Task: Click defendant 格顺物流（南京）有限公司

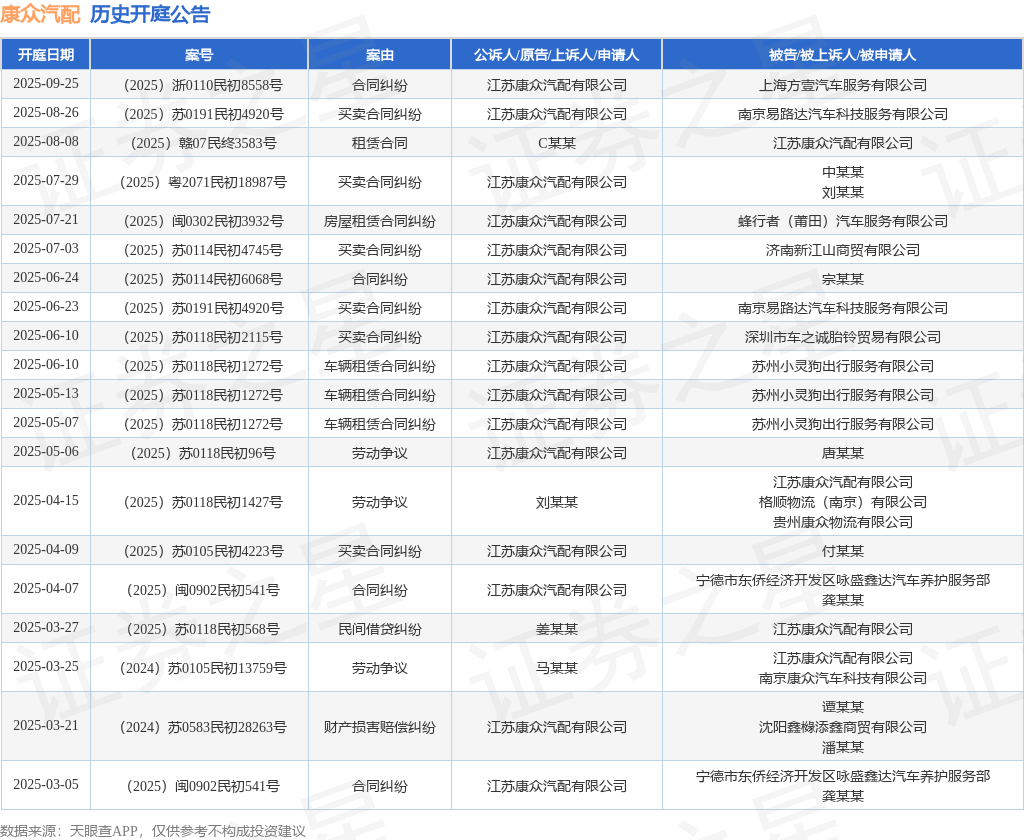Action: coord(842,502)
